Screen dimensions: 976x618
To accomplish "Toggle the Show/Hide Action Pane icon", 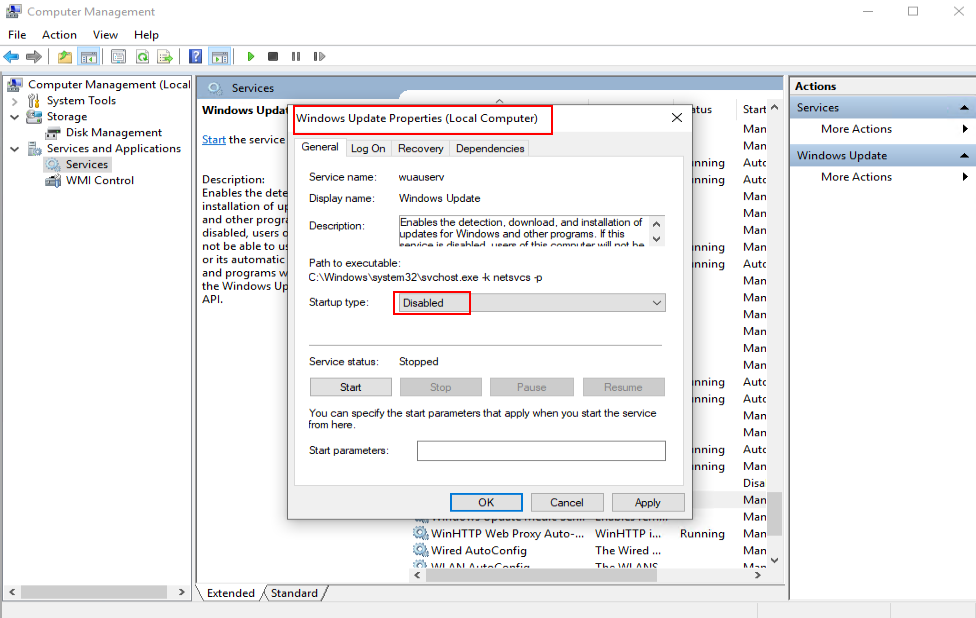I will click(220, 57).
